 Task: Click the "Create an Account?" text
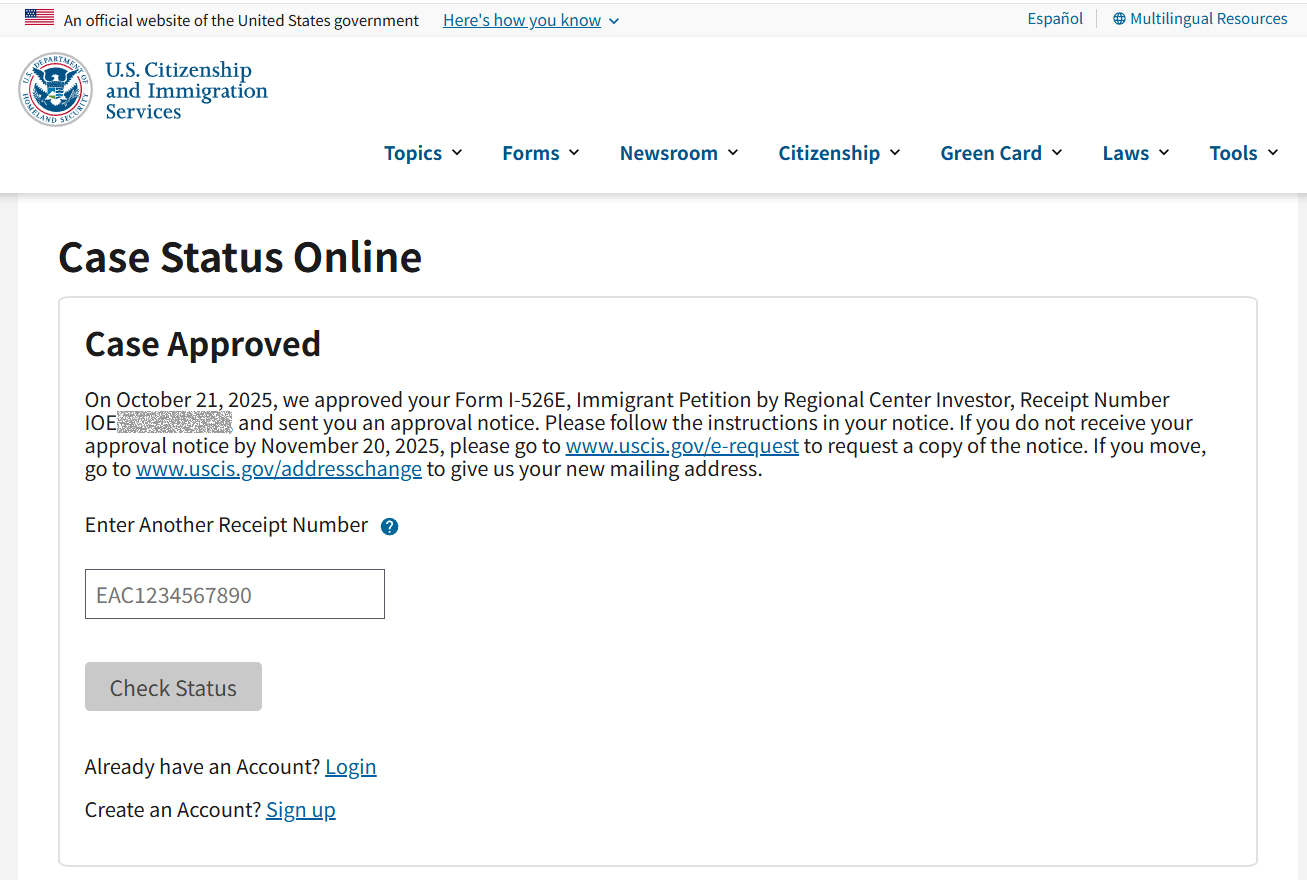(173, 810)
